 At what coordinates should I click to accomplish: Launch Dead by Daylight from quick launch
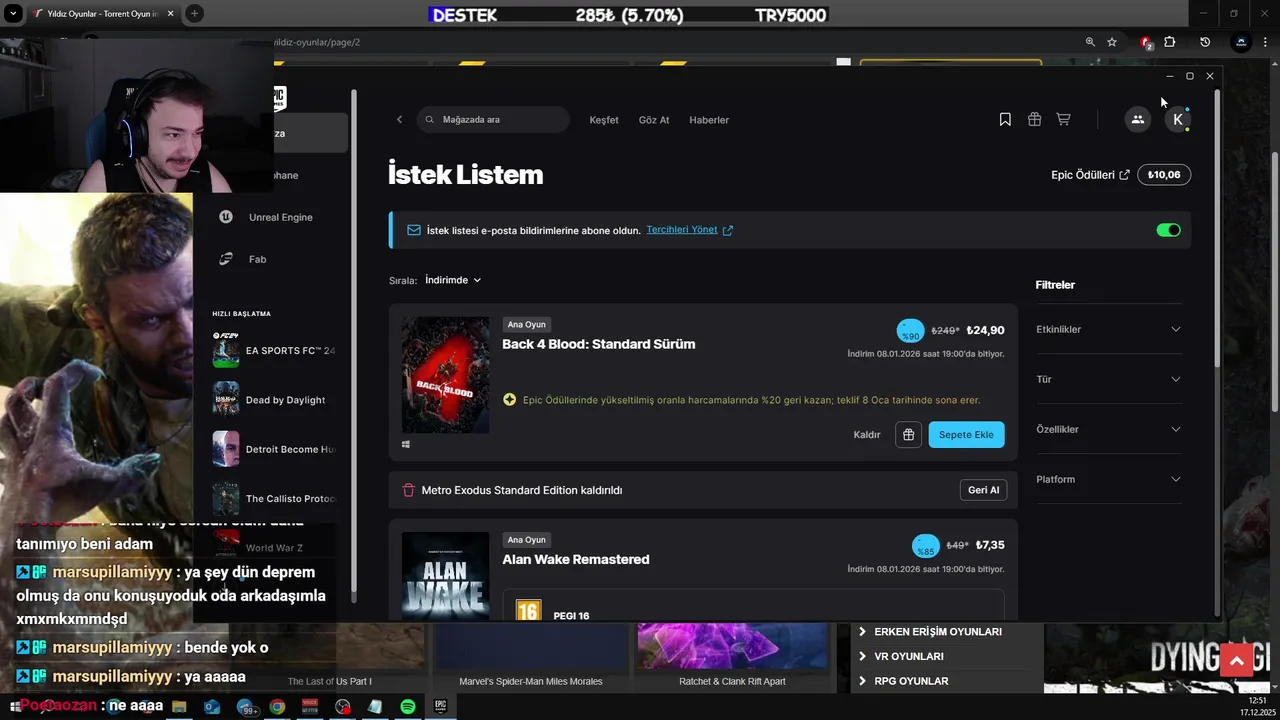274,400
